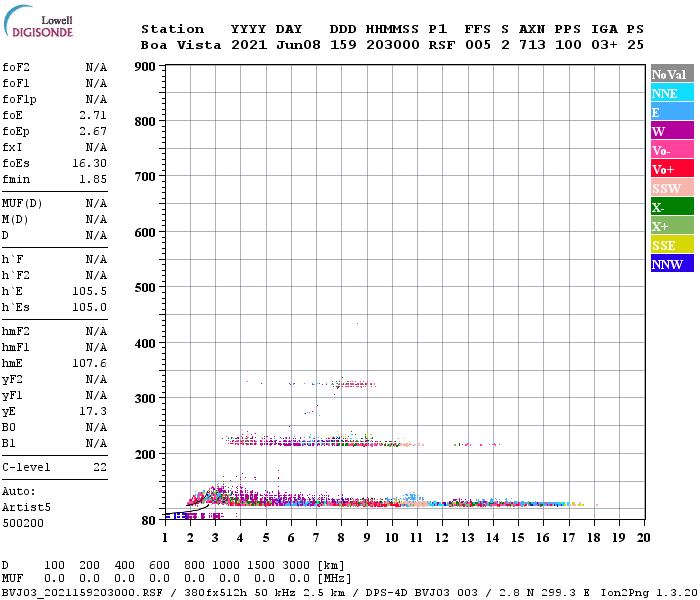Select the Vo- pink legend swatch
The height and width of the screenshot is (600, 700).
[672, 150]
